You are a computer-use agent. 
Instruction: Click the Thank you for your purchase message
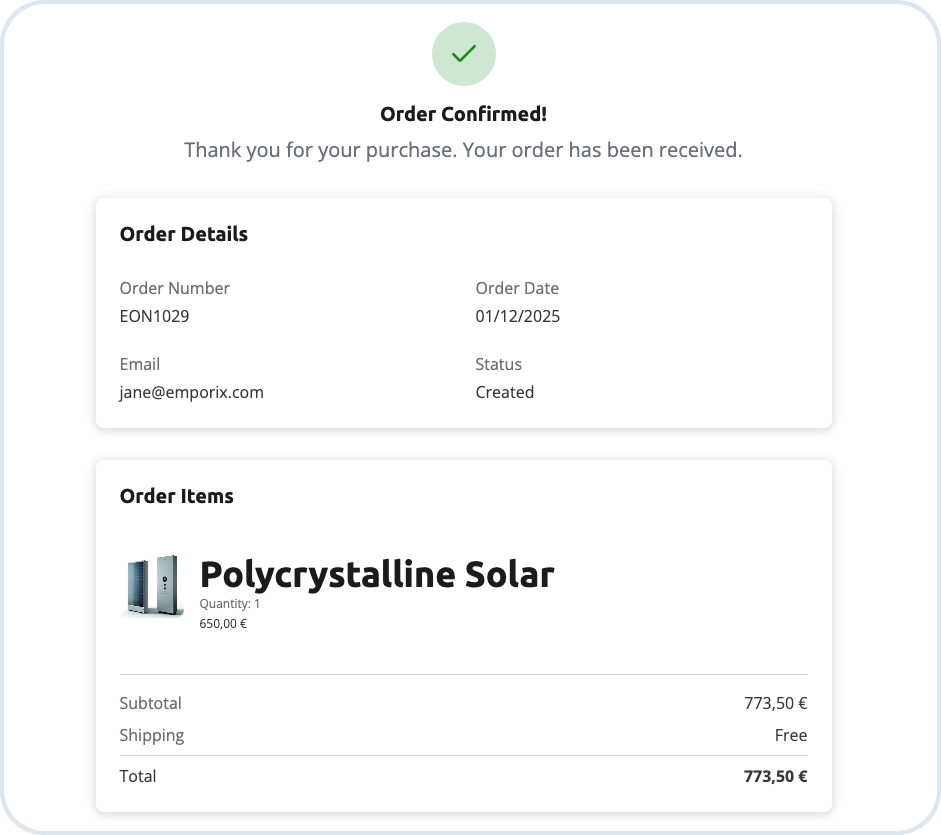[x=463, y=150]
